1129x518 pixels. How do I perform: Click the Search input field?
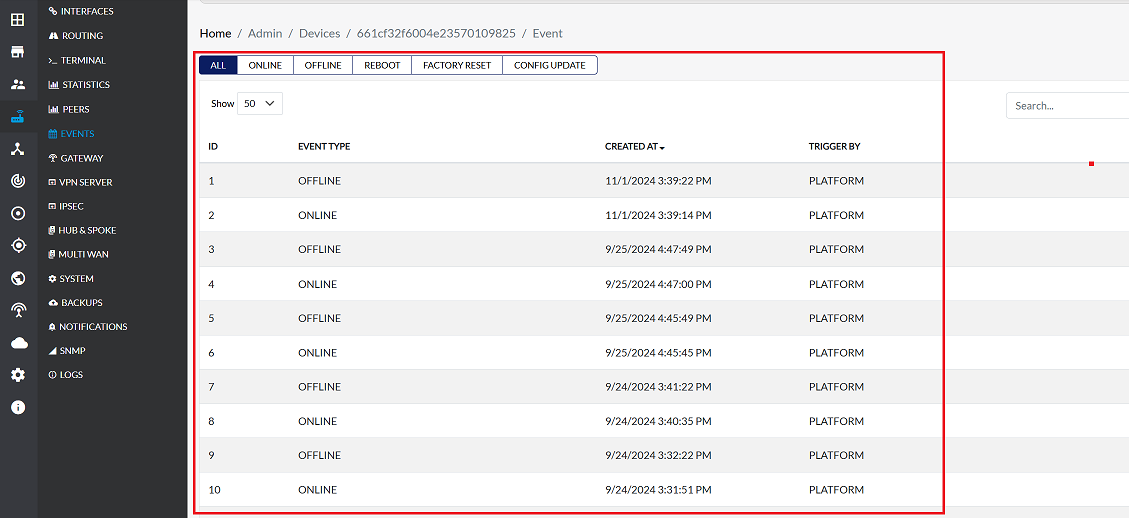click(1066, 106)
